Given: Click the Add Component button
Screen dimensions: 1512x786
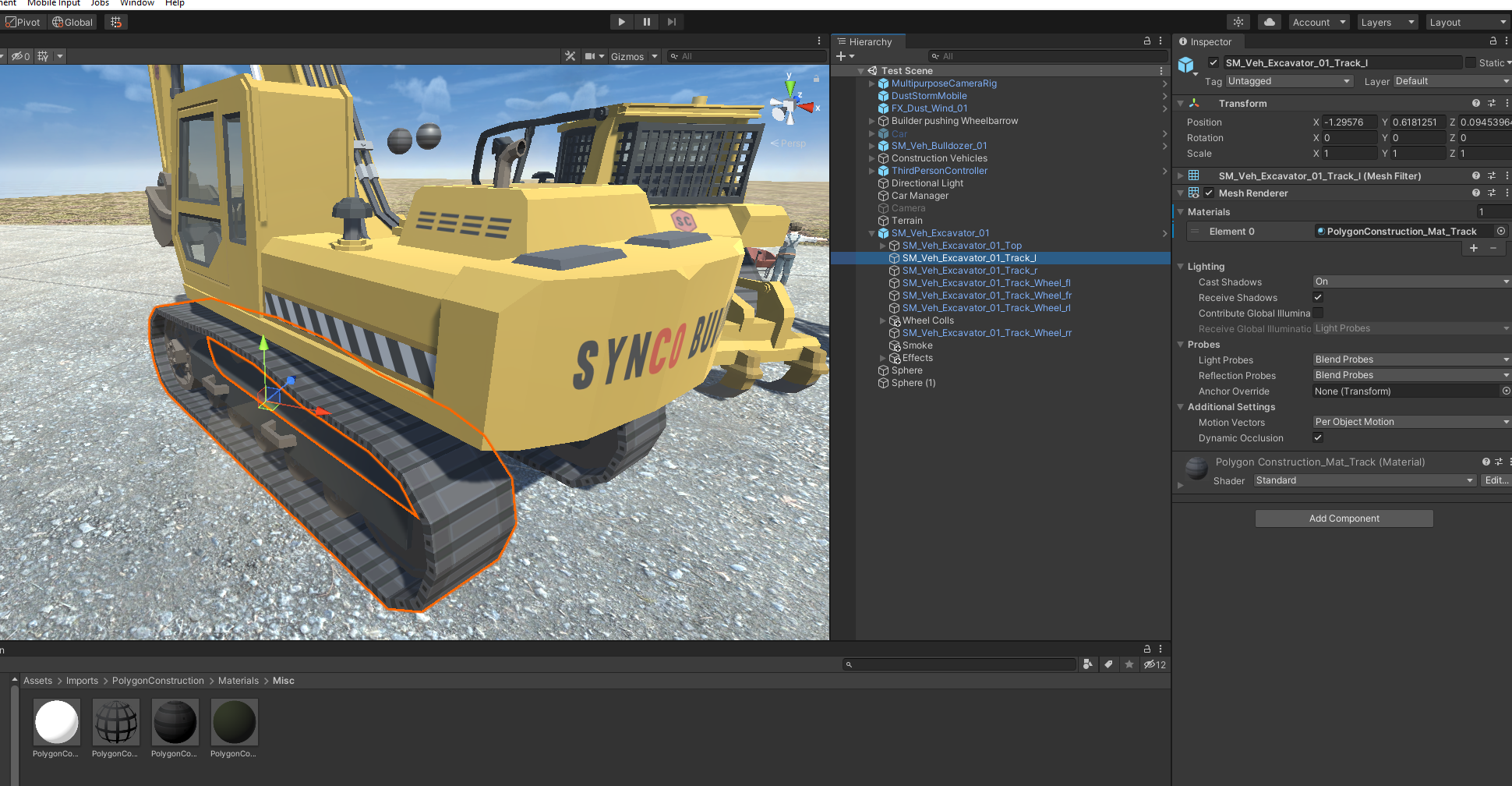Looking at the screenshot, I should tap(1344, 519).
